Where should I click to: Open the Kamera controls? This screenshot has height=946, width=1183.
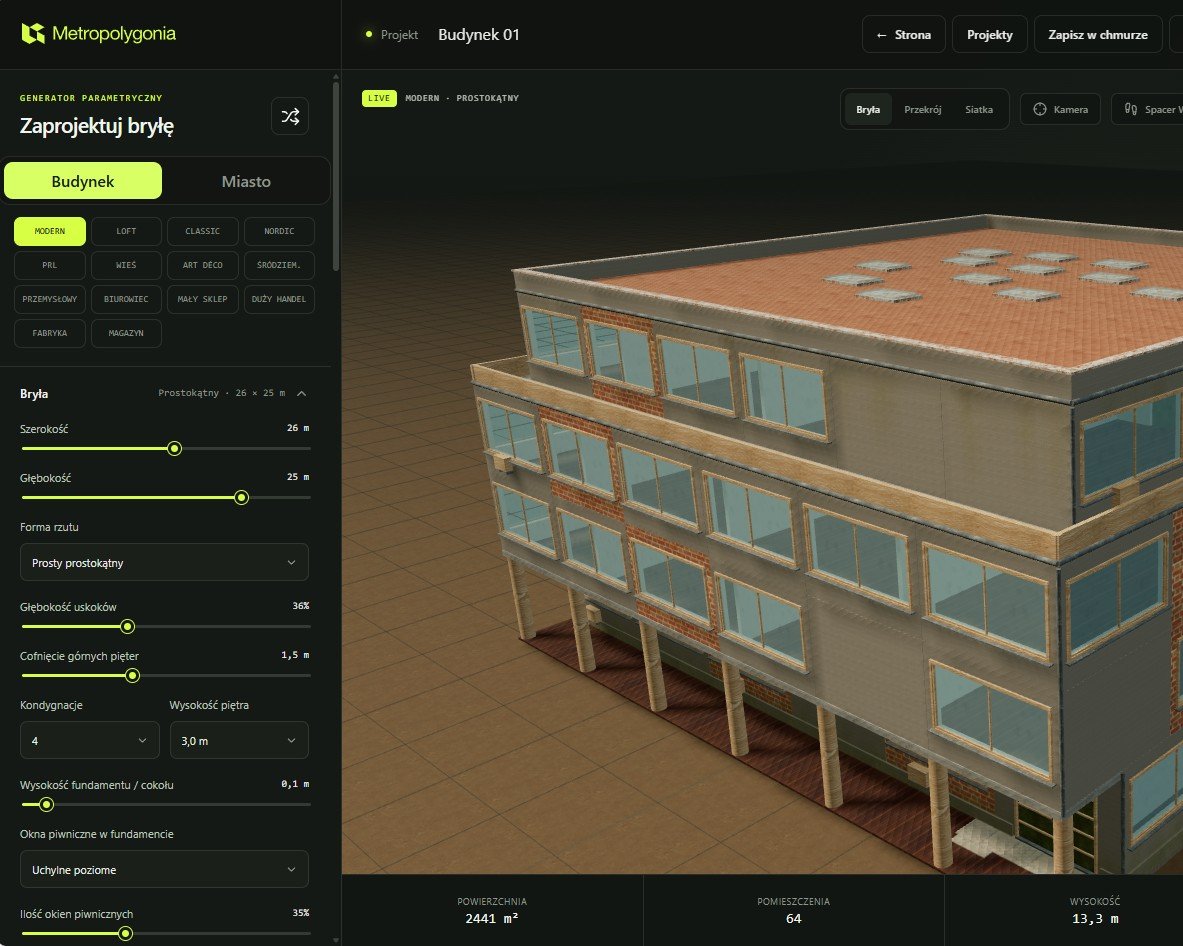[x=1060, y=109]
